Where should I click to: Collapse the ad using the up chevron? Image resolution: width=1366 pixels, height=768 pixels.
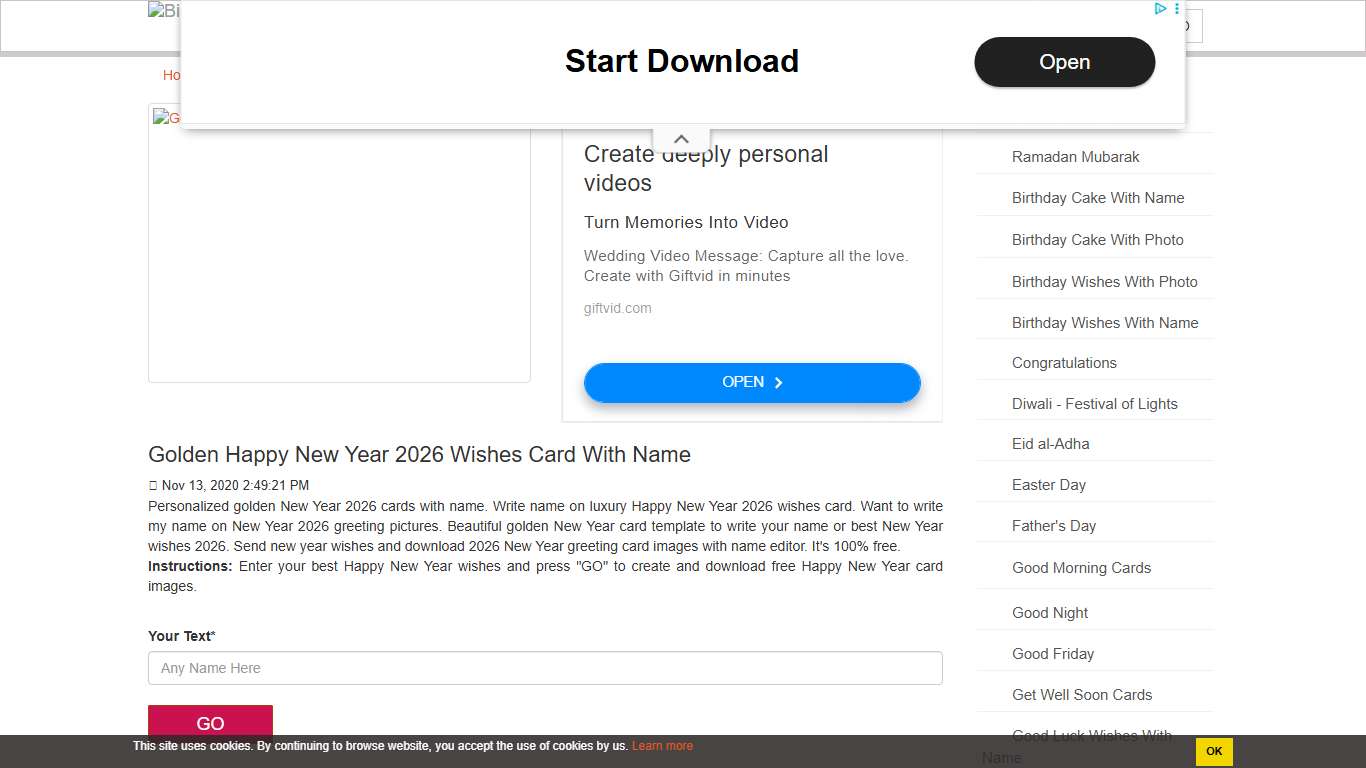tap(681, 138)
